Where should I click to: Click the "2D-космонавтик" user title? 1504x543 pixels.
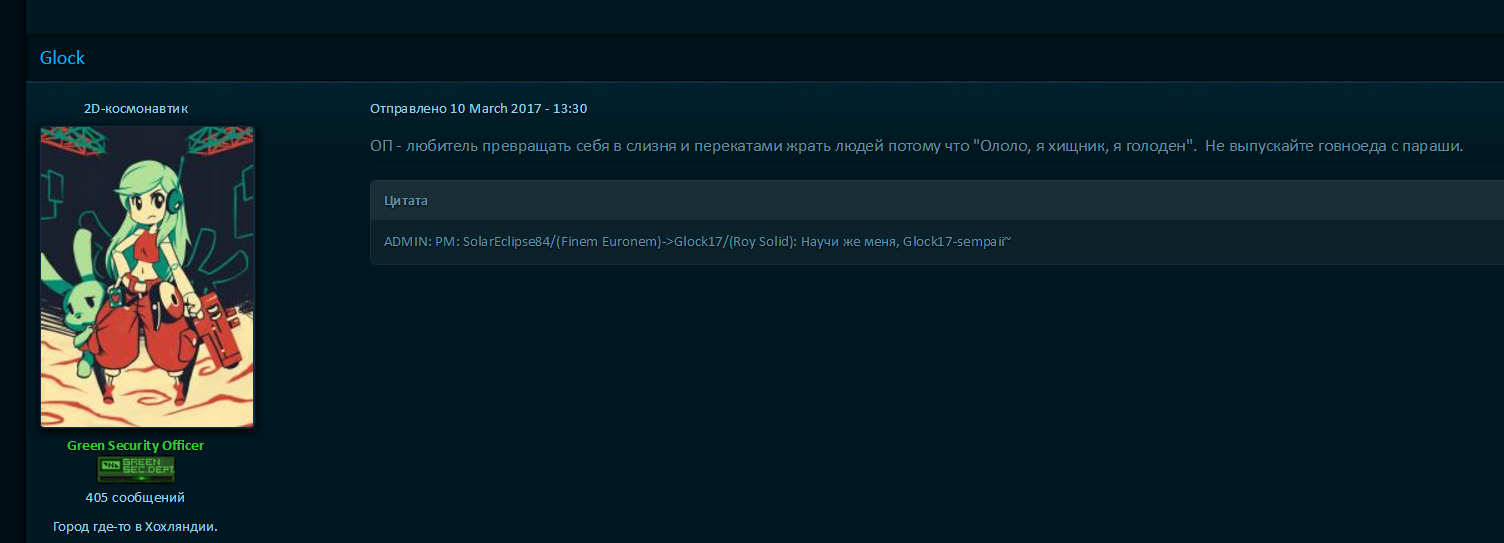coord(136,108)
